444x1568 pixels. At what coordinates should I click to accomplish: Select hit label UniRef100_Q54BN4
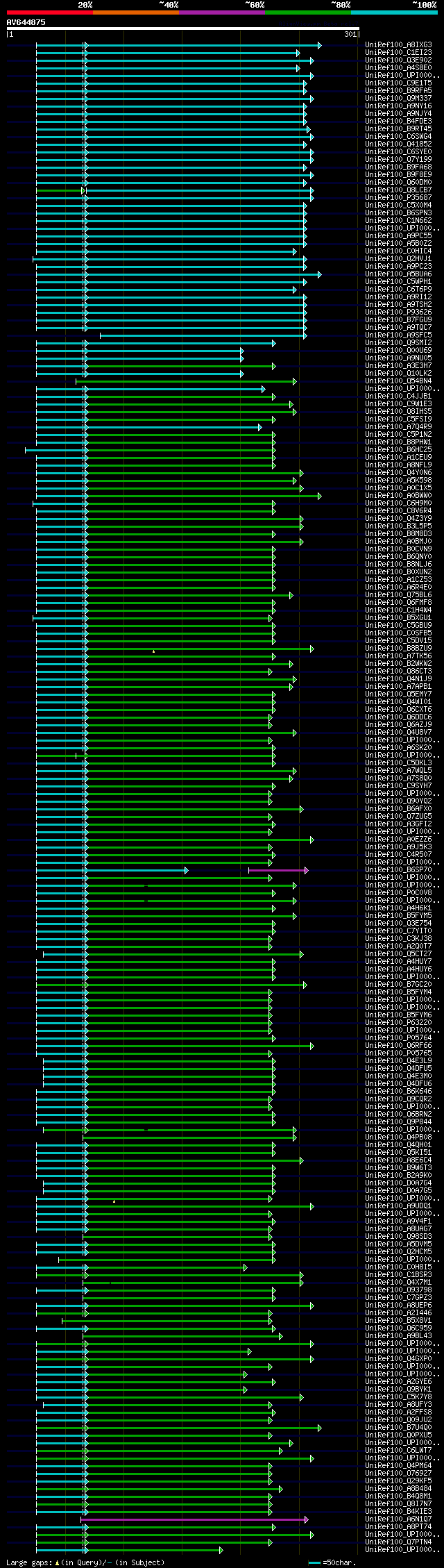coord(398,381)
